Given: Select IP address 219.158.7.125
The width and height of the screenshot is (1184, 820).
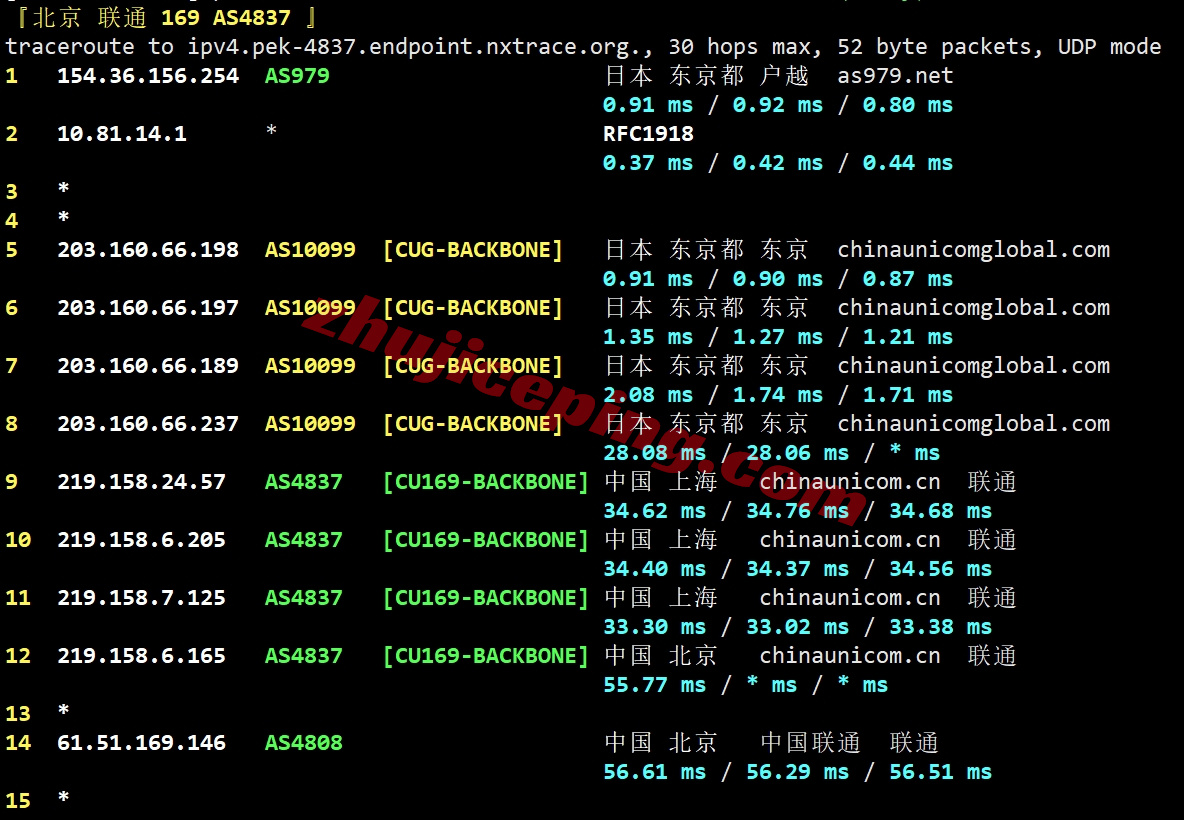Looking at the screenshot, I should coord(141,598).
